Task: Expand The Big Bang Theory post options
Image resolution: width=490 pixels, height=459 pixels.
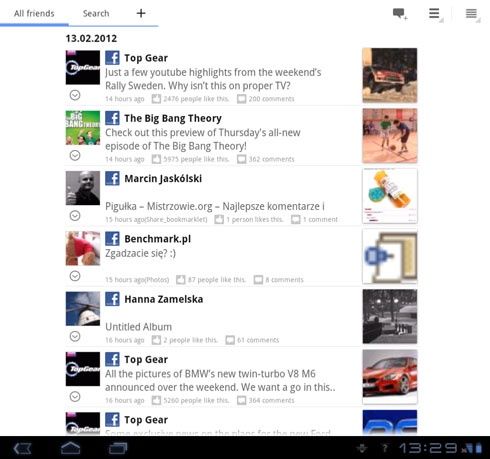Action: (75, 155)
